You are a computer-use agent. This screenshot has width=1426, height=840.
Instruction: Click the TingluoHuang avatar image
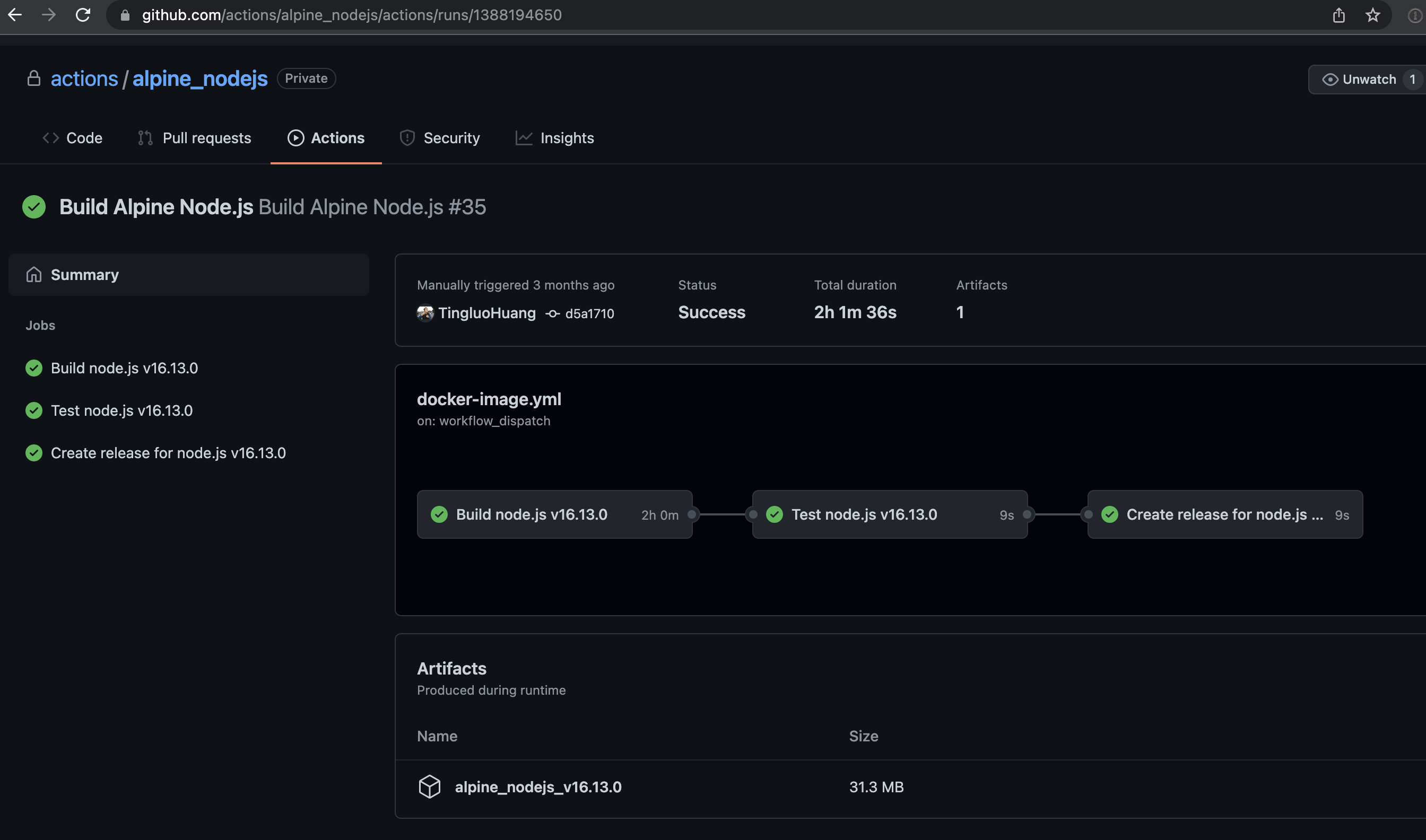pos(424,313)
